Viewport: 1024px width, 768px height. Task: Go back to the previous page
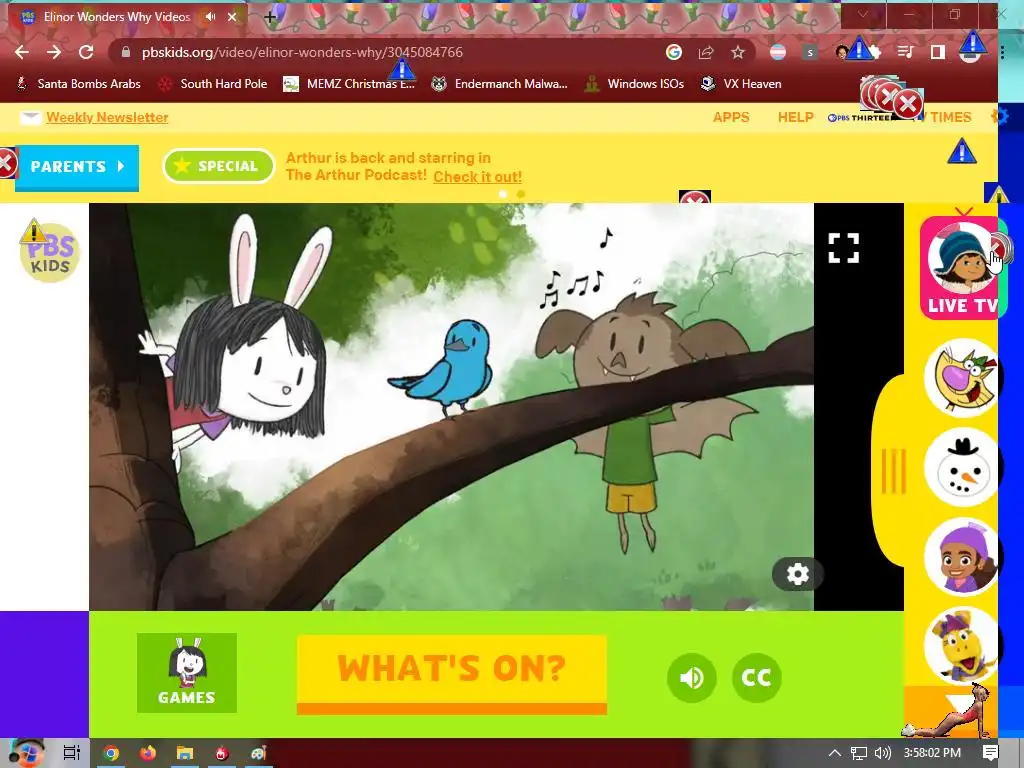(22, 52)
